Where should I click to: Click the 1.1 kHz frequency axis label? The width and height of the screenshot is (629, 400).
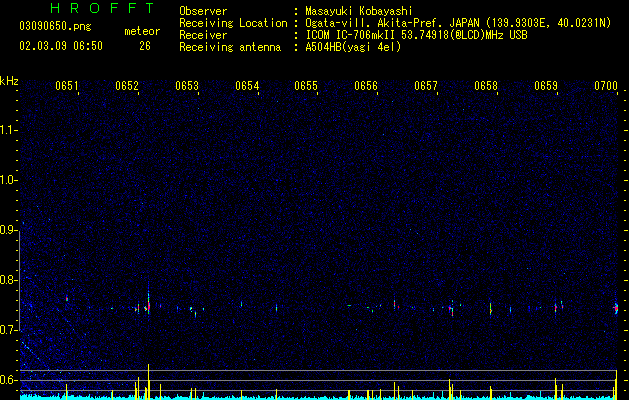[x=8, y=130]
